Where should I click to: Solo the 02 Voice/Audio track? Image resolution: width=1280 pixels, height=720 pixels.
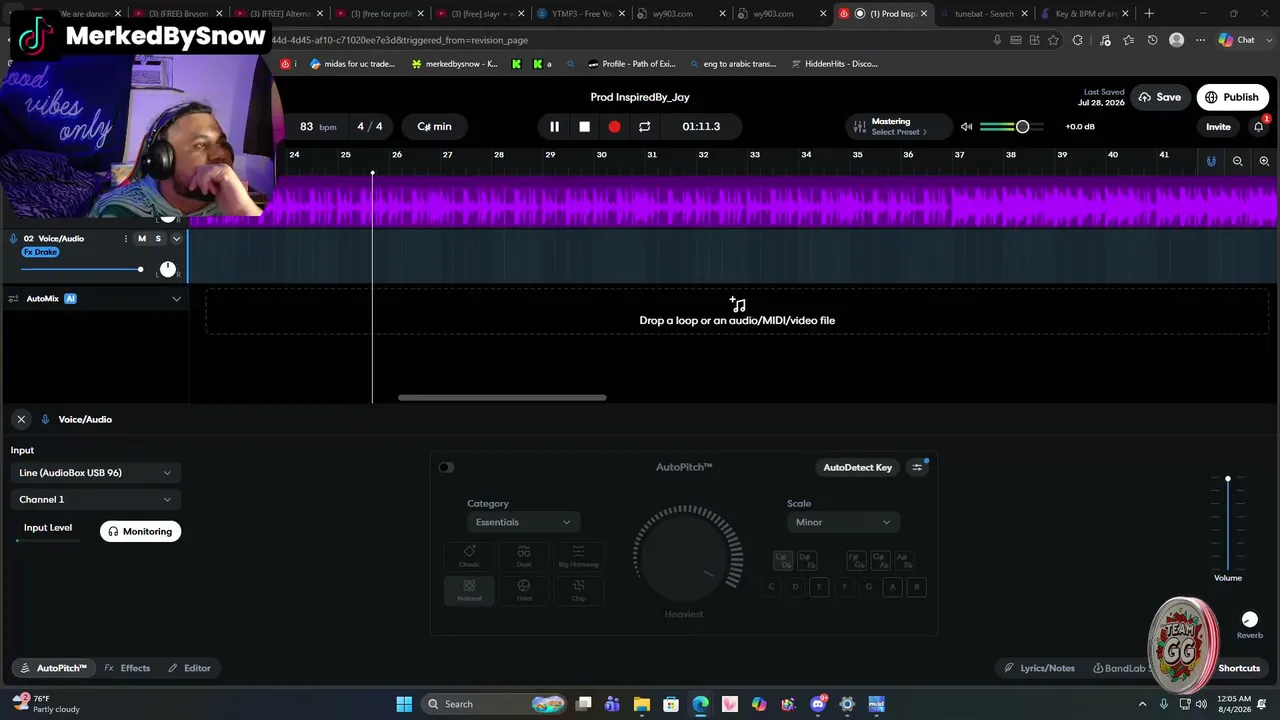[x=158, y=239]
